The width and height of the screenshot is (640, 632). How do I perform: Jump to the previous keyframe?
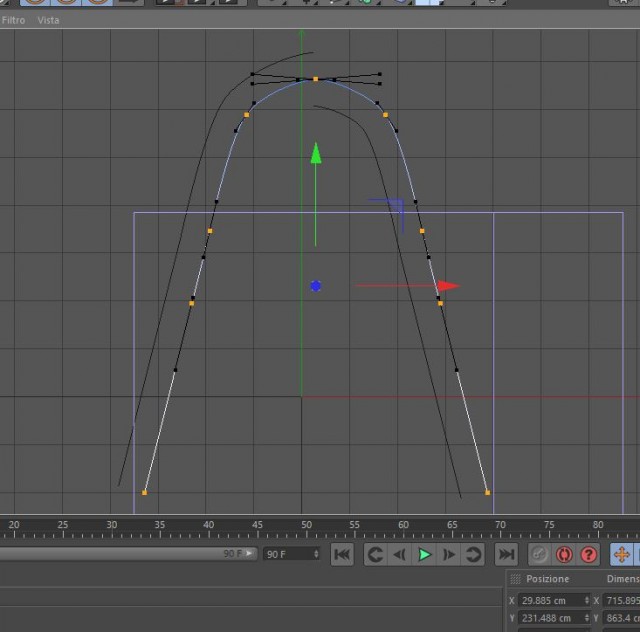coord(376,554)
